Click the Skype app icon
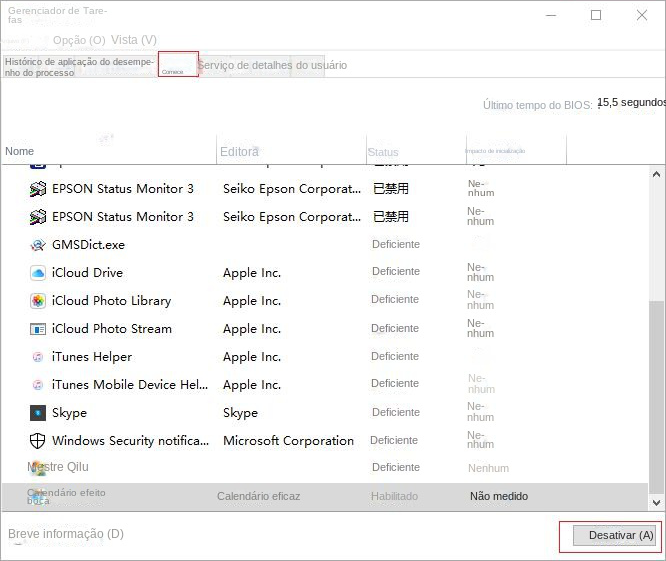 point(38,413)
